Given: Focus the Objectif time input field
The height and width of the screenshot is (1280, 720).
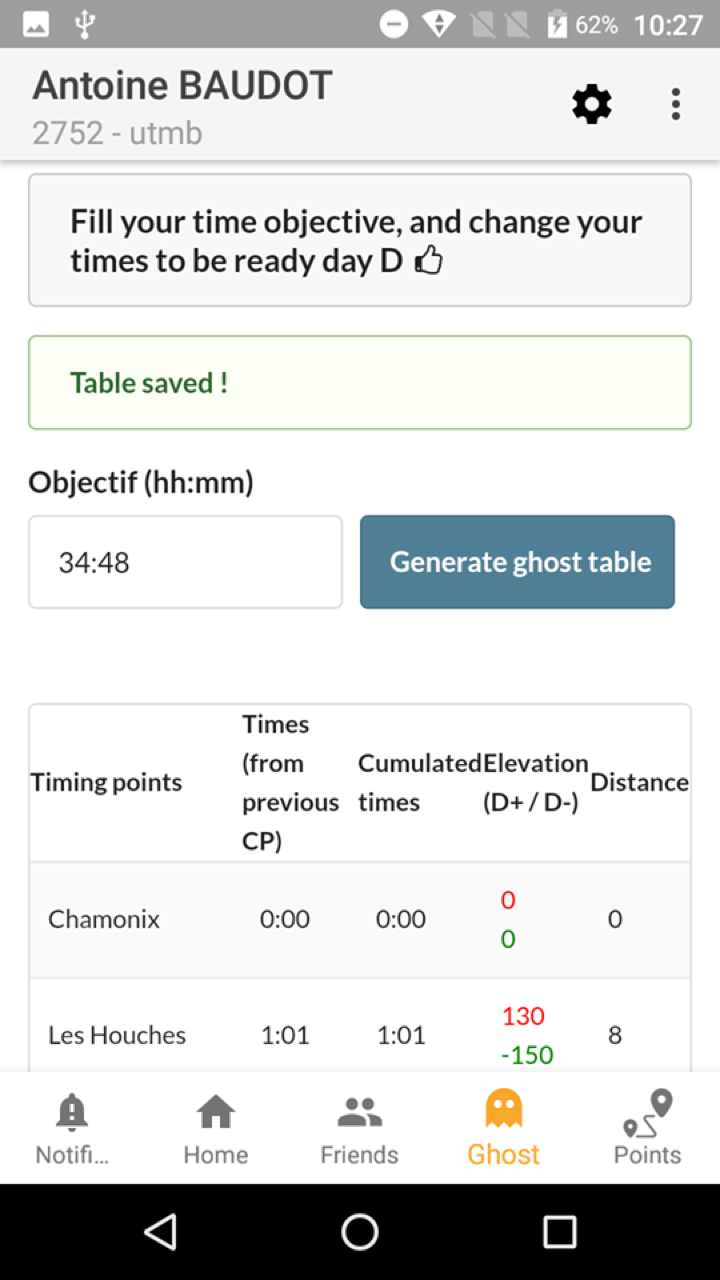Looking at the screenshot, I should (185, 562).
